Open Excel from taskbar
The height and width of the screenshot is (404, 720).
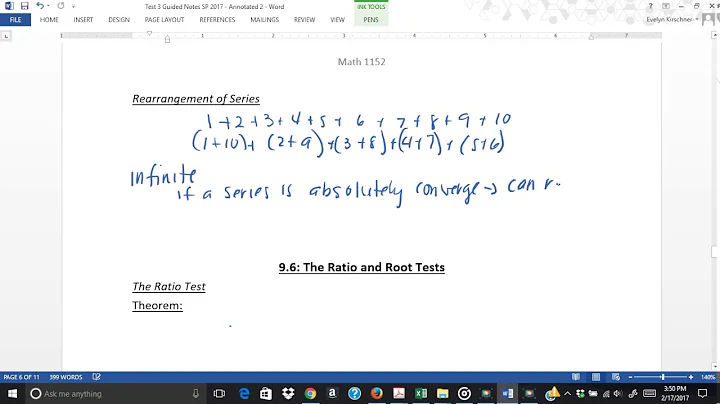(x=421, y=393)
